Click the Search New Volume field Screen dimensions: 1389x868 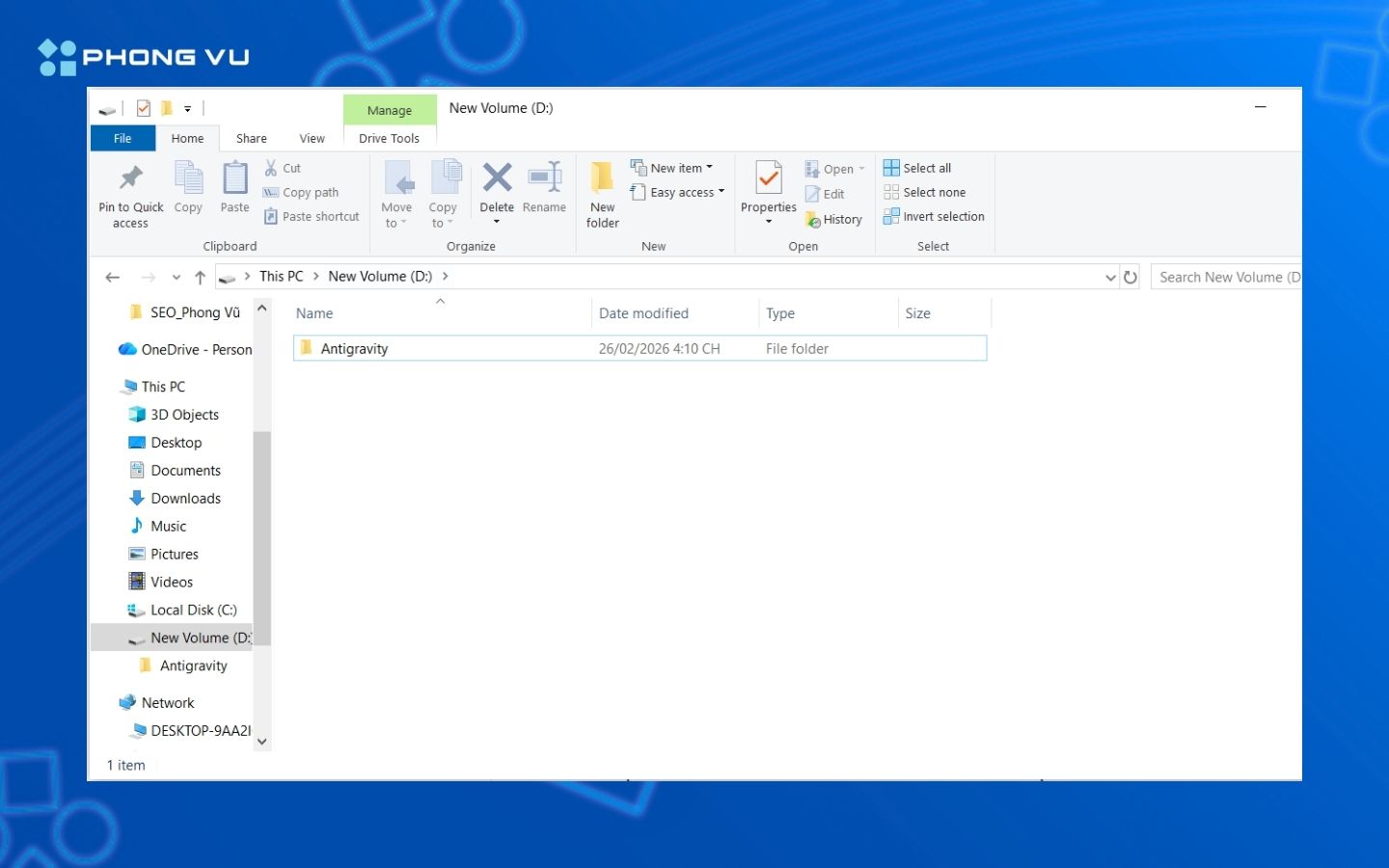click(x=1227, y=278)
